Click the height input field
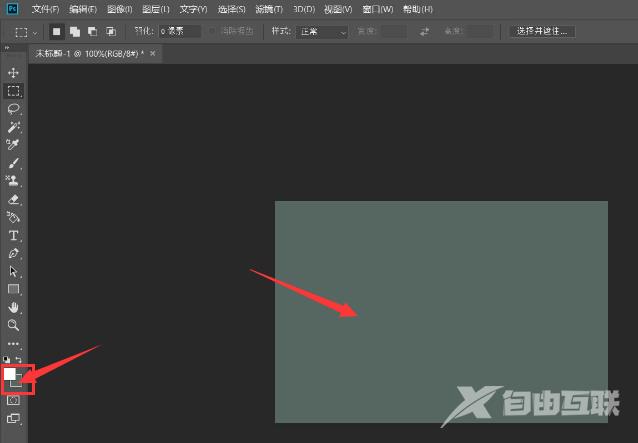Screen dimensions: 638x443 click(478, 31)
